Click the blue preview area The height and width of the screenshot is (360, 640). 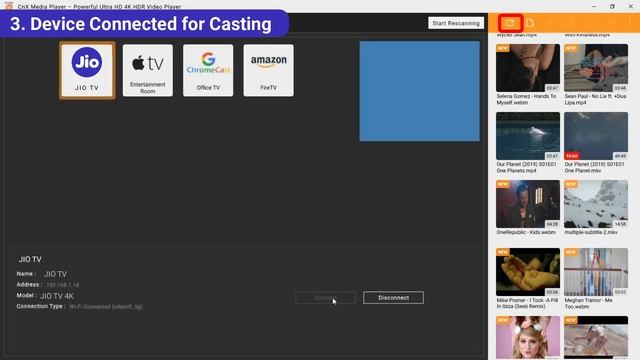coord(419,91)
